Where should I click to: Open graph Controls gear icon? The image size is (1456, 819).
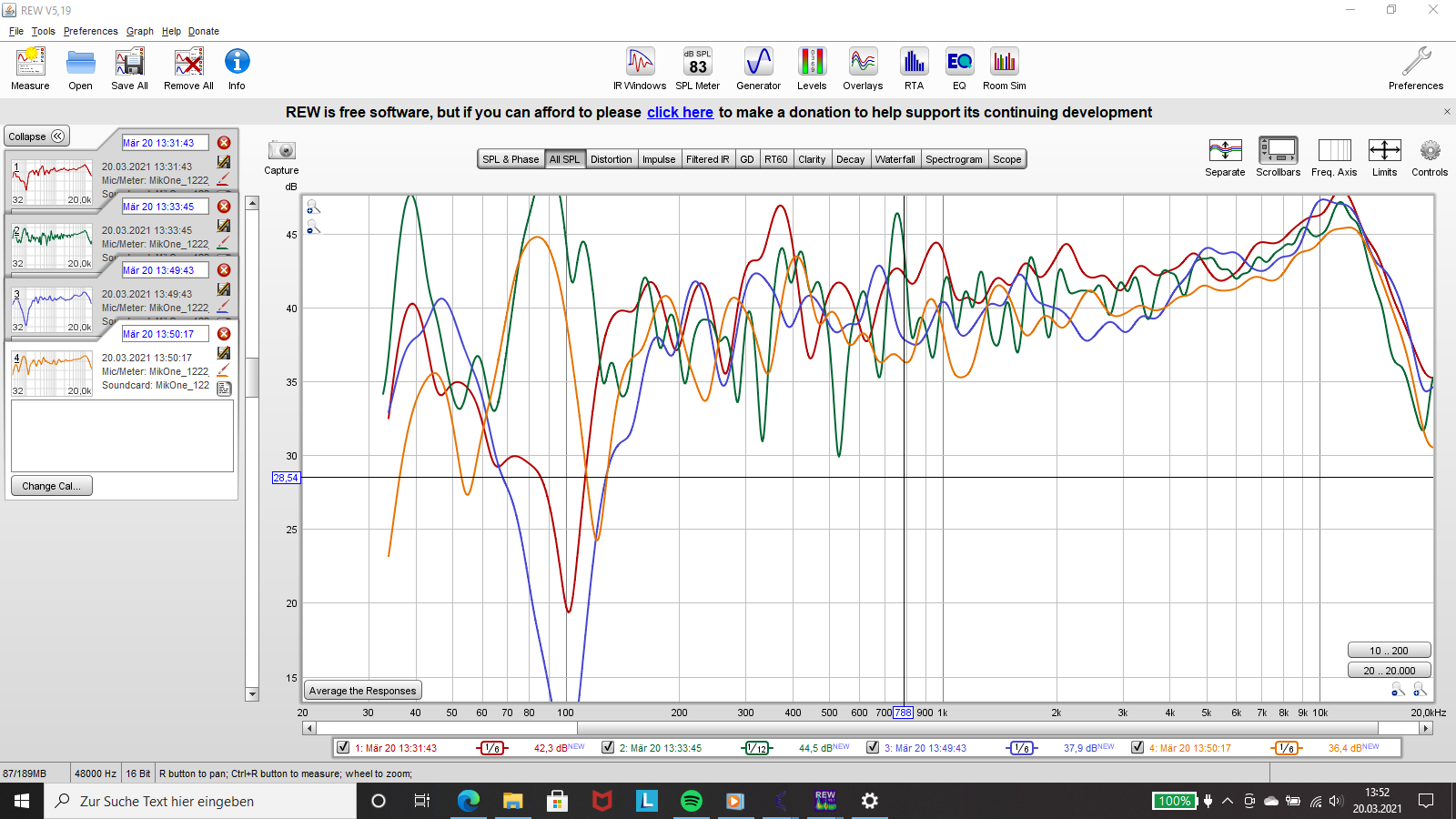(x=1430, y=150)
